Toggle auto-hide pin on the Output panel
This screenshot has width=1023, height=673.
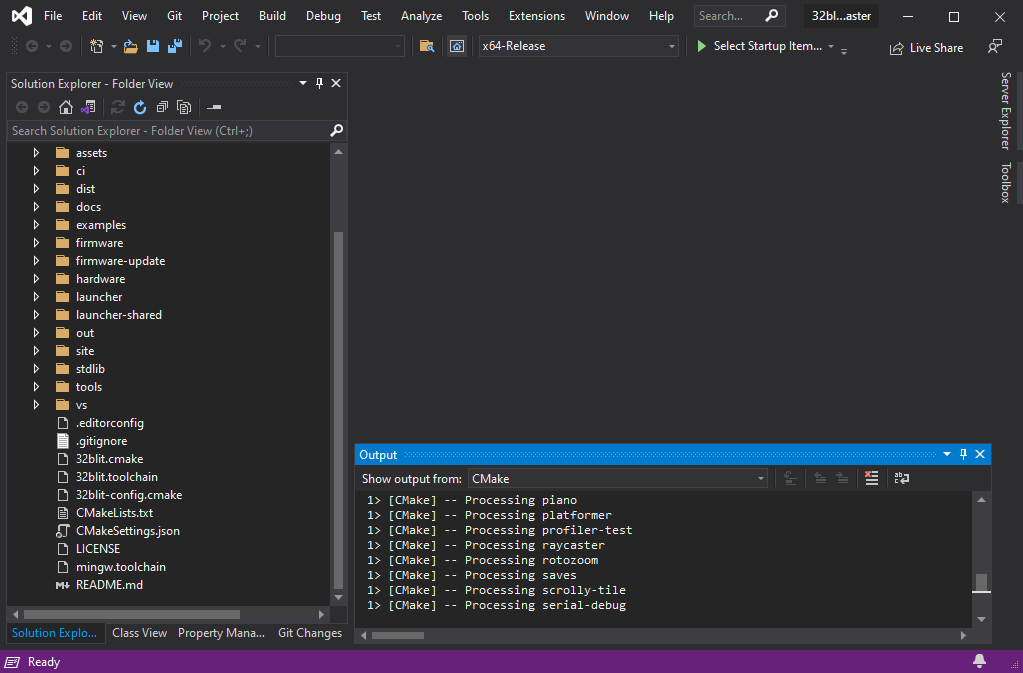pyautogui.click(x=963, y=455)
